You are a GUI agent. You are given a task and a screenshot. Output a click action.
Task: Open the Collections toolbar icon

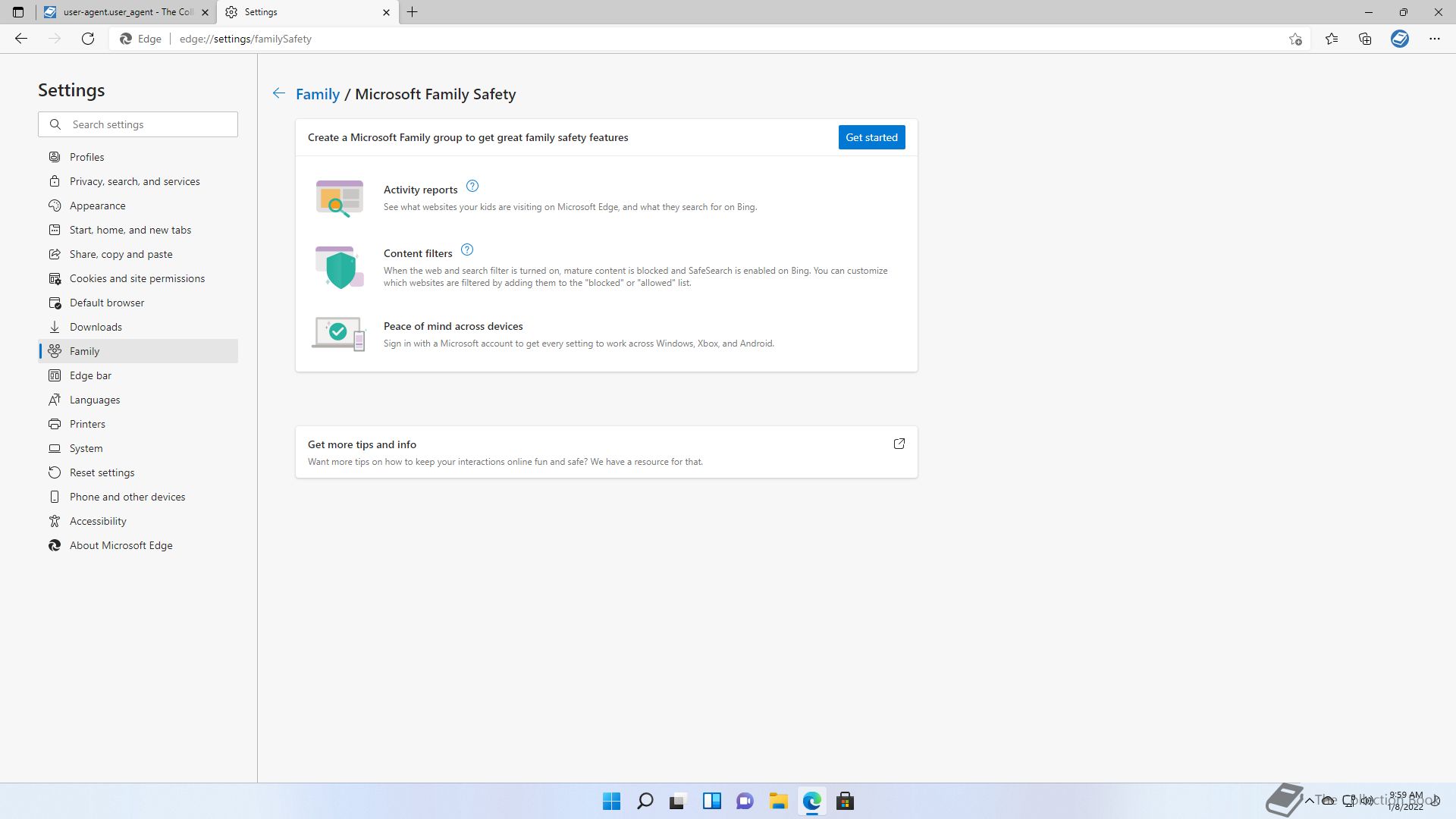pos(1365,39)
